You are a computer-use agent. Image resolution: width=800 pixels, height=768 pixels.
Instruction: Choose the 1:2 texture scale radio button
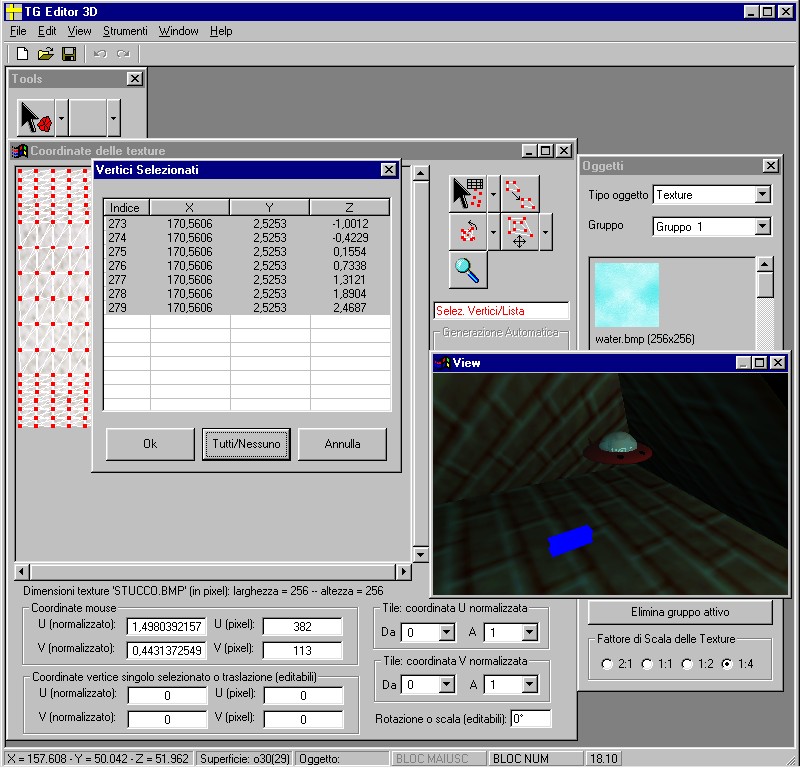pyautogui.click(x=686, y=663)
